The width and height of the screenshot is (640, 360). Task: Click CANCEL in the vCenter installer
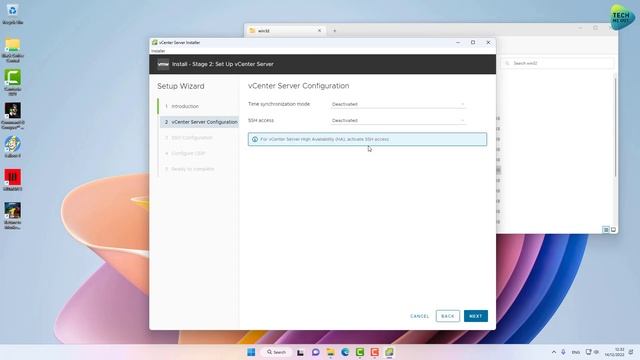pyautogui.click(x=420, y=316)
